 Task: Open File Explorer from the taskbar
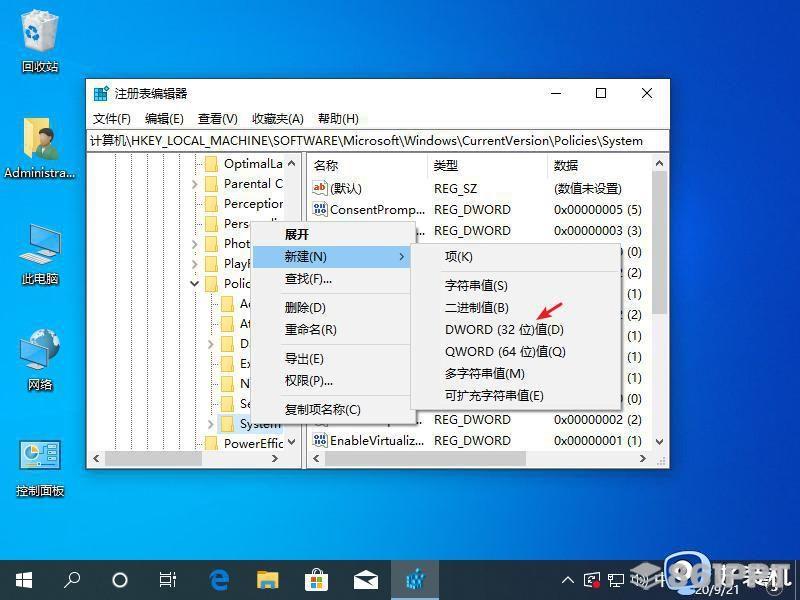(x=267, y=580)
